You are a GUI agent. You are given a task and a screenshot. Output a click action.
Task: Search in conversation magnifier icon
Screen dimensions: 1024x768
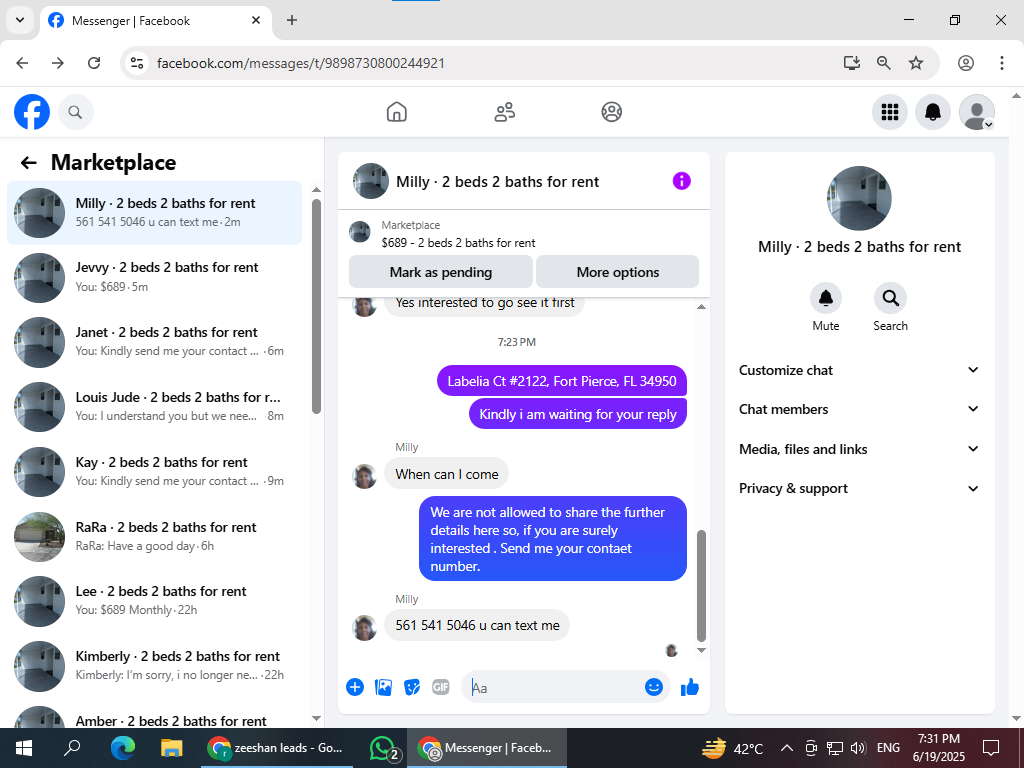890,298
